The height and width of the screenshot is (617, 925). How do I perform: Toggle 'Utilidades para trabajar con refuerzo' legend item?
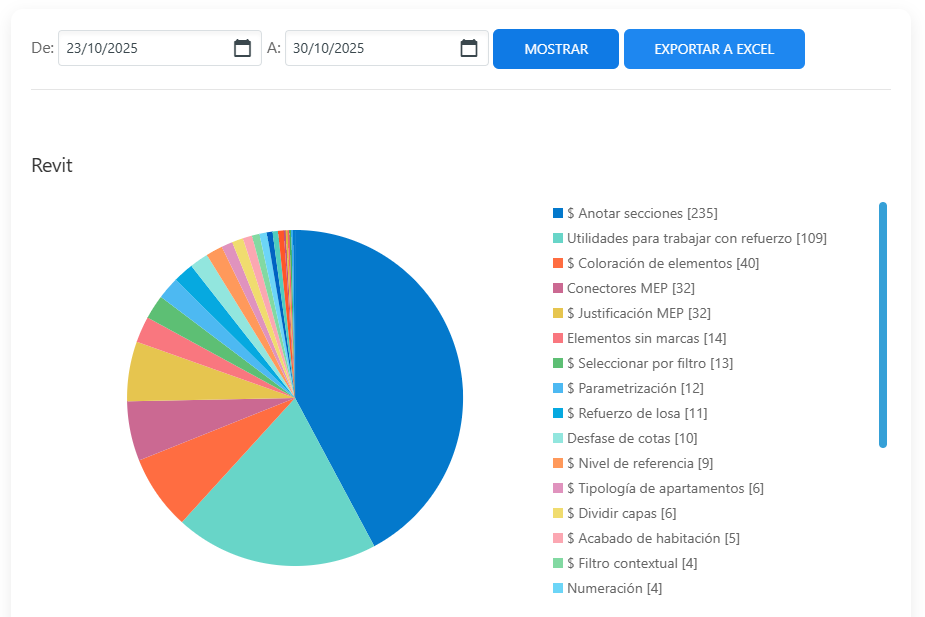click(696, 238)
